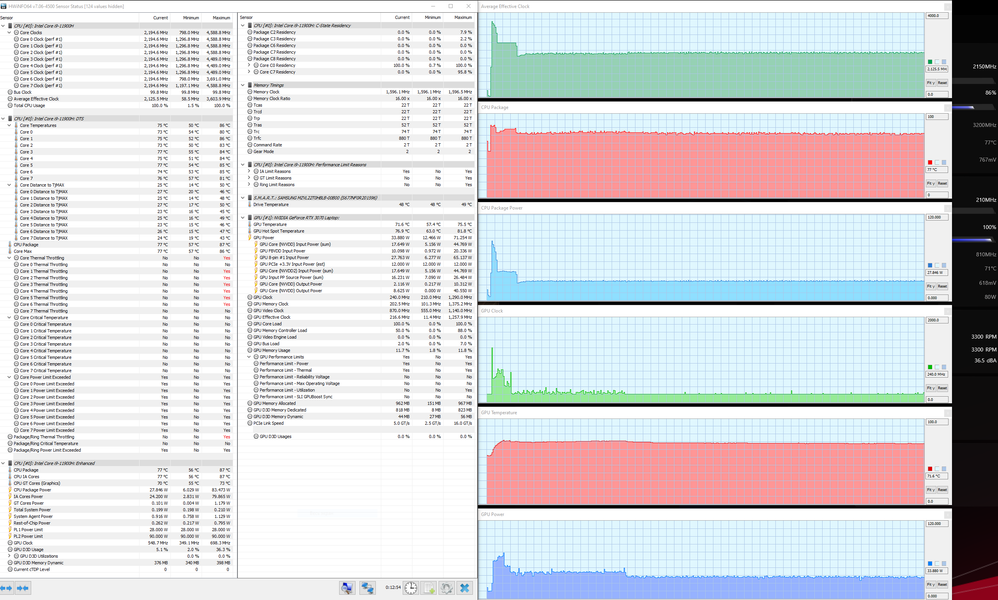The height and width of the screenshot is (600, 998).
Task: Collapse the CPU [#0] Intel Core i9-11900H group
Action: tap(3, 26)
